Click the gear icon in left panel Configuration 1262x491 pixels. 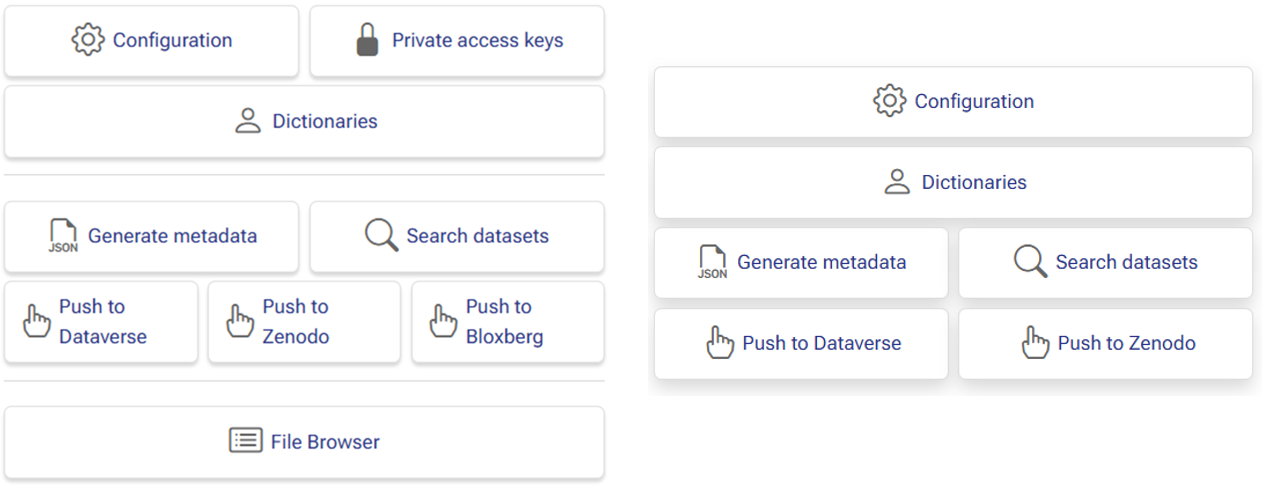click(88, 40)
